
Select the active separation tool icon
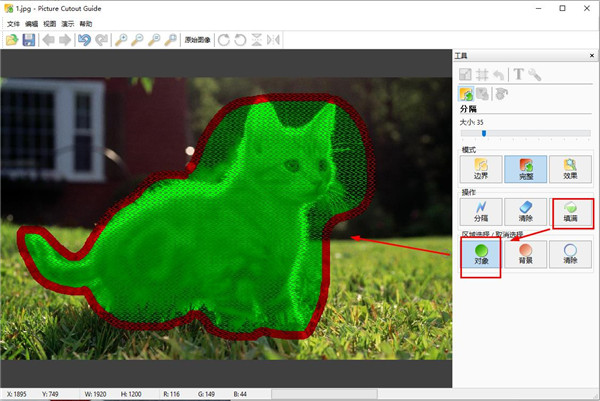pyautogui.click(x=467, y=93)
